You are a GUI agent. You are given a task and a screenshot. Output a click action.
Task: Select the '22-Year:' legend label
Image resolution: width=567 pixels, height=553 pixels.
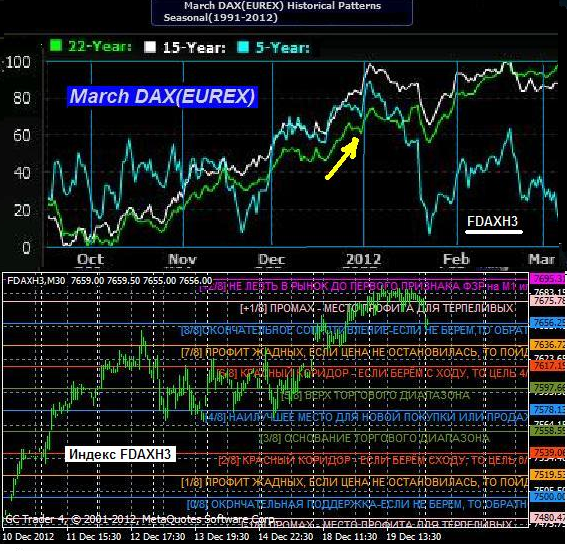tap(99, 46)
